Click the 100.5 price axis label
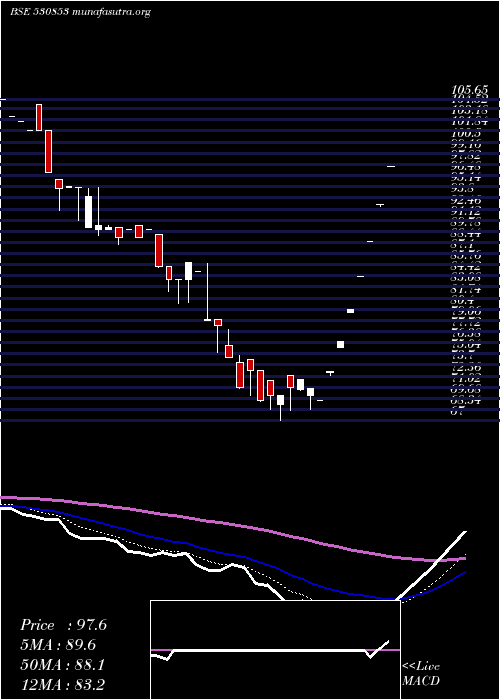The height and width of the screenshot is (700, 500). point(464,134)
